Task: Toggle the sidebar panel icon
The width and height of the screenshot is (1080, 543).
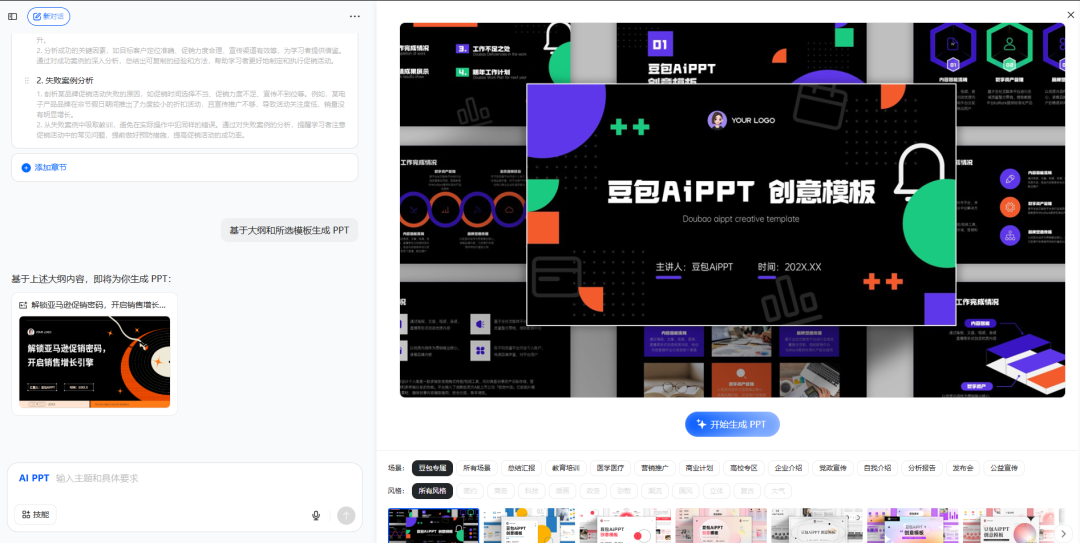Action: pyautogui.click(x=12, y=17)
